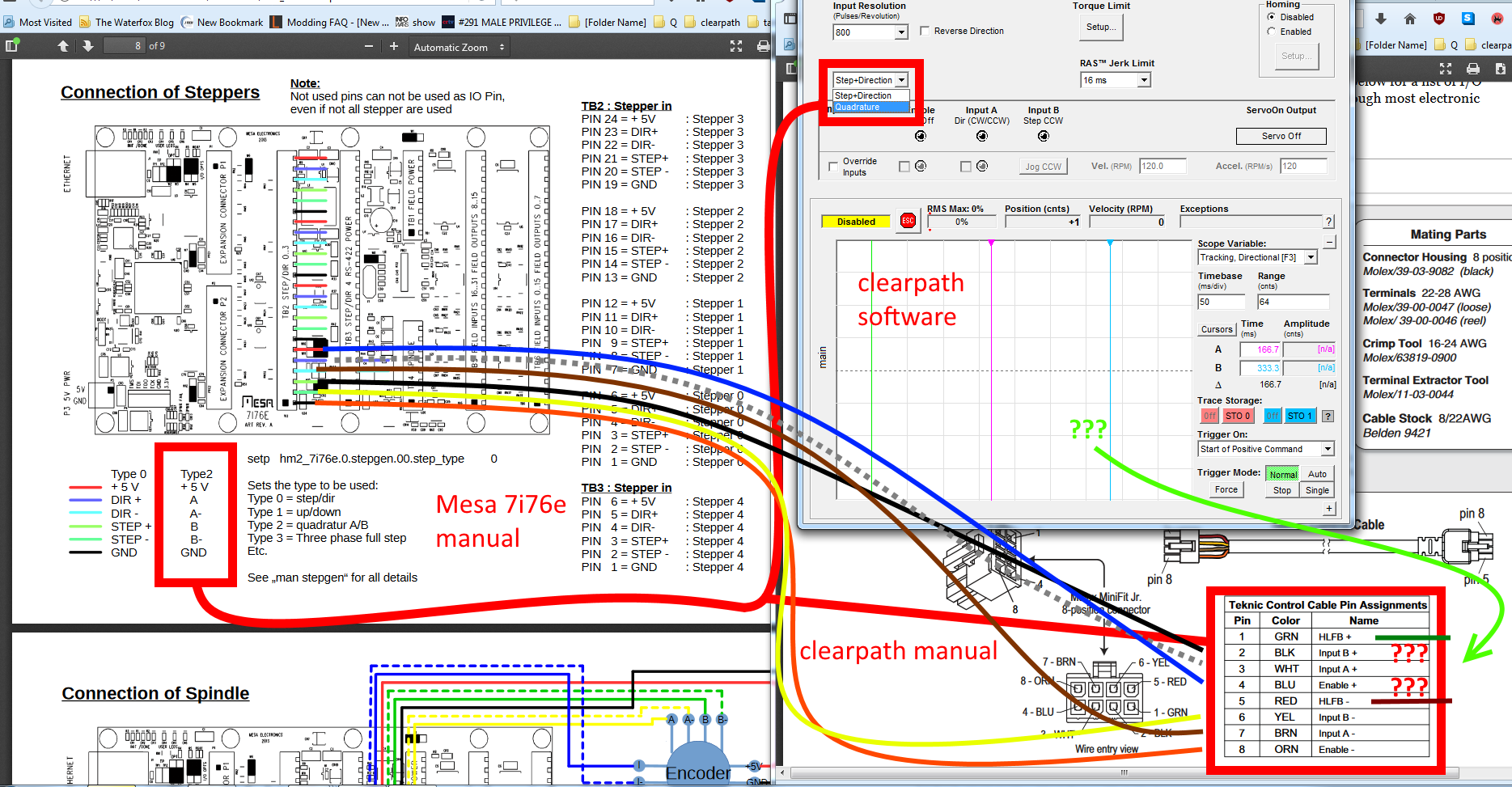Click STO 1 trace storage button
The image size is (1512, 787).
coord(1300,416)
